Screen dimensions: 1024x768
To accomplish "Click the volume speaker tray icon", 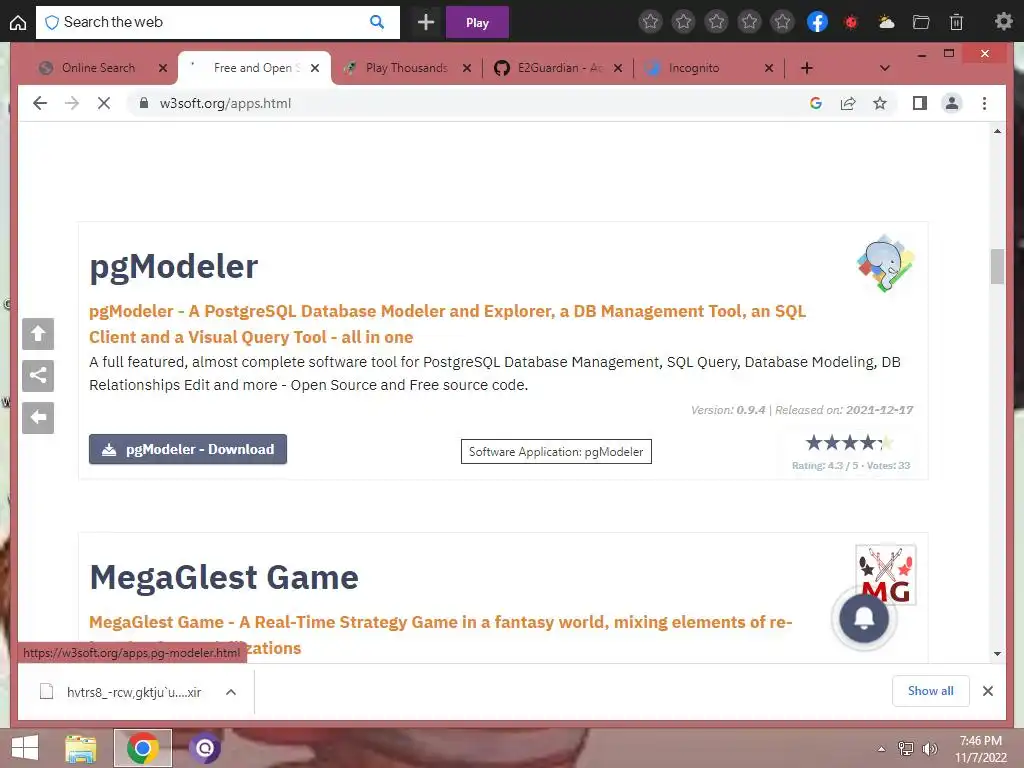I will [x=929, y=749].
